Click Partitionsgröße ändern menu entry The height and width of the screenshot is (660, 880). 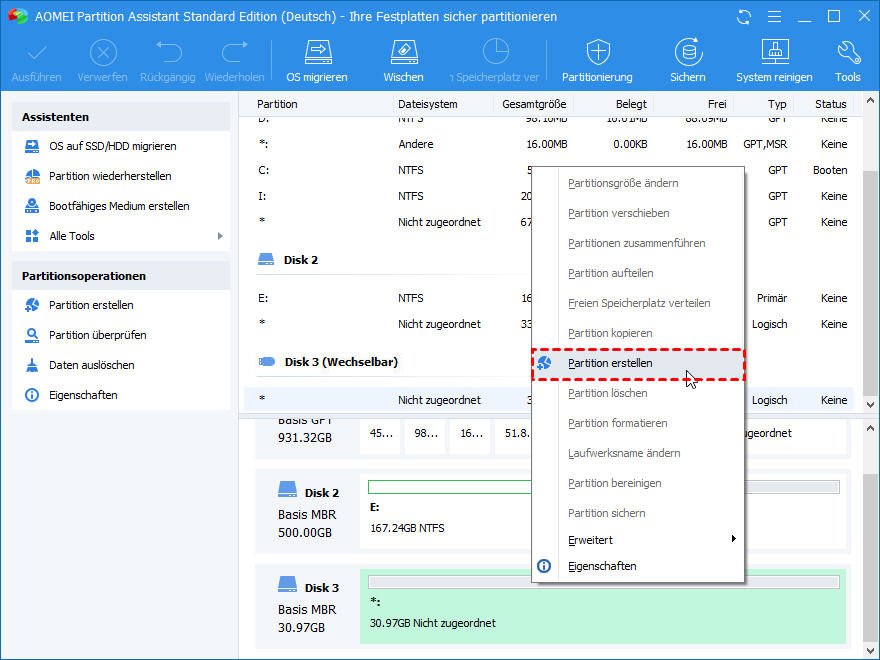[x=638, y=184]
